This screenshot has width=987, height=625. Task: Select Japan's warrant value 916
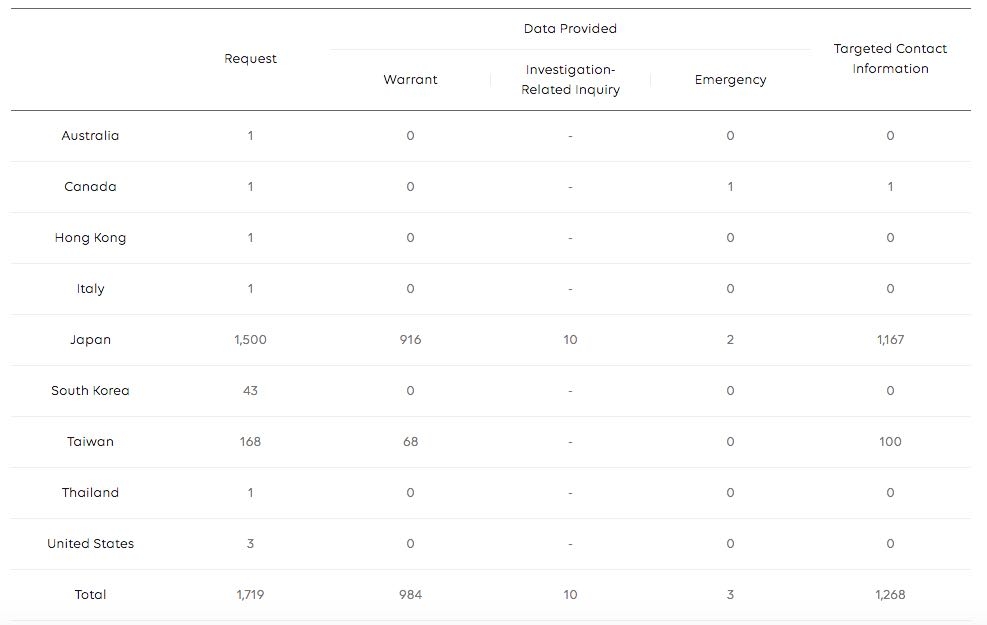click(410, 340)
